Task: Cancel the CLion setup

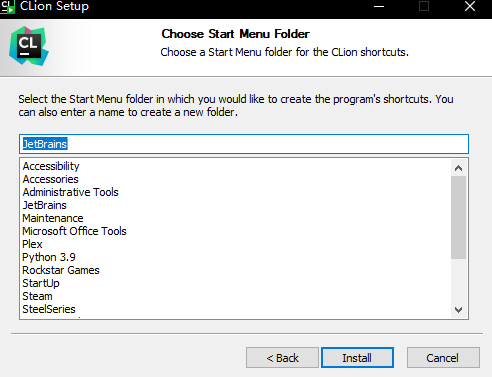Action: point(443,358)
